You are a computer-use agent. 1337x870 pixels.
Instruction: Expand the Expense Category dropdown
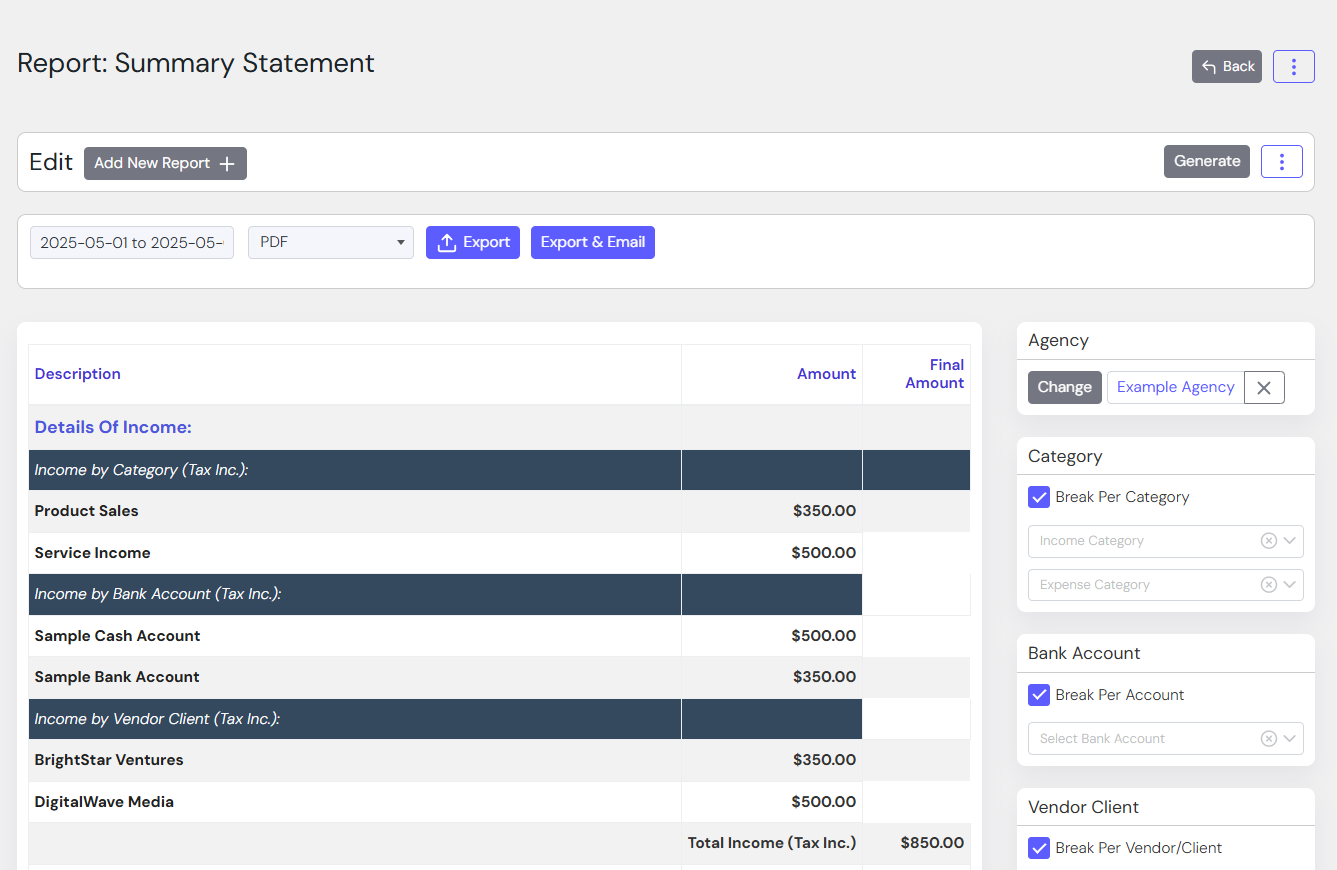coord(1290,585)
